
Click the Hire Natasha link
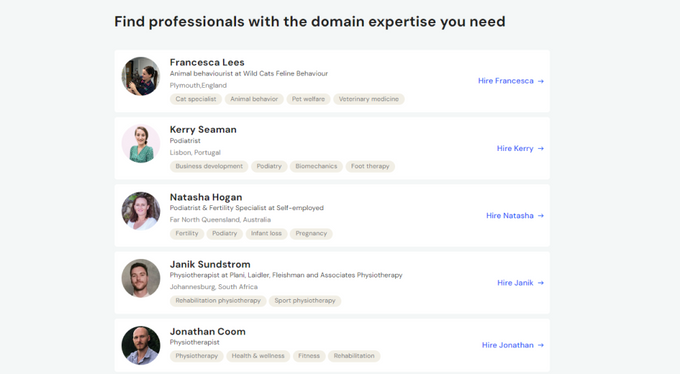click(x=515, y=216)
